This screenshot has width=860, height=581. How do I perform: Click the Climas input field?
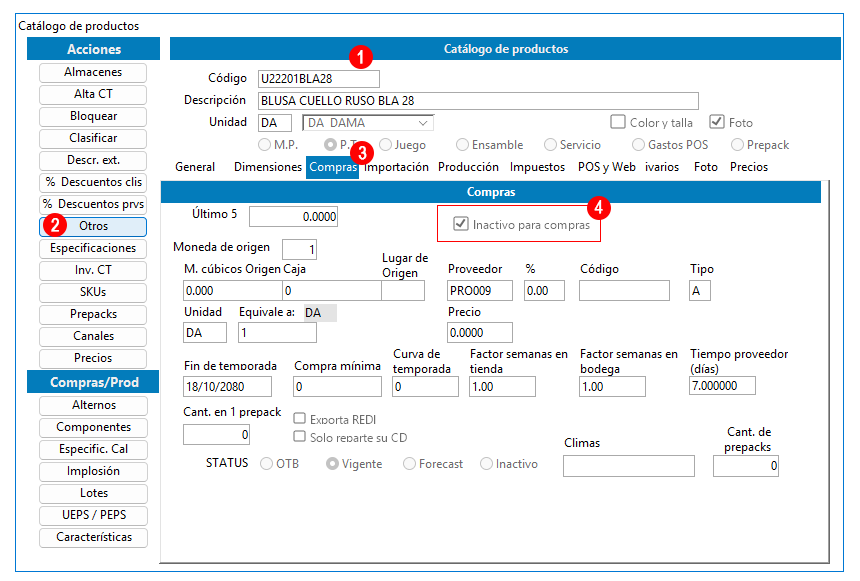pos(629,466)
